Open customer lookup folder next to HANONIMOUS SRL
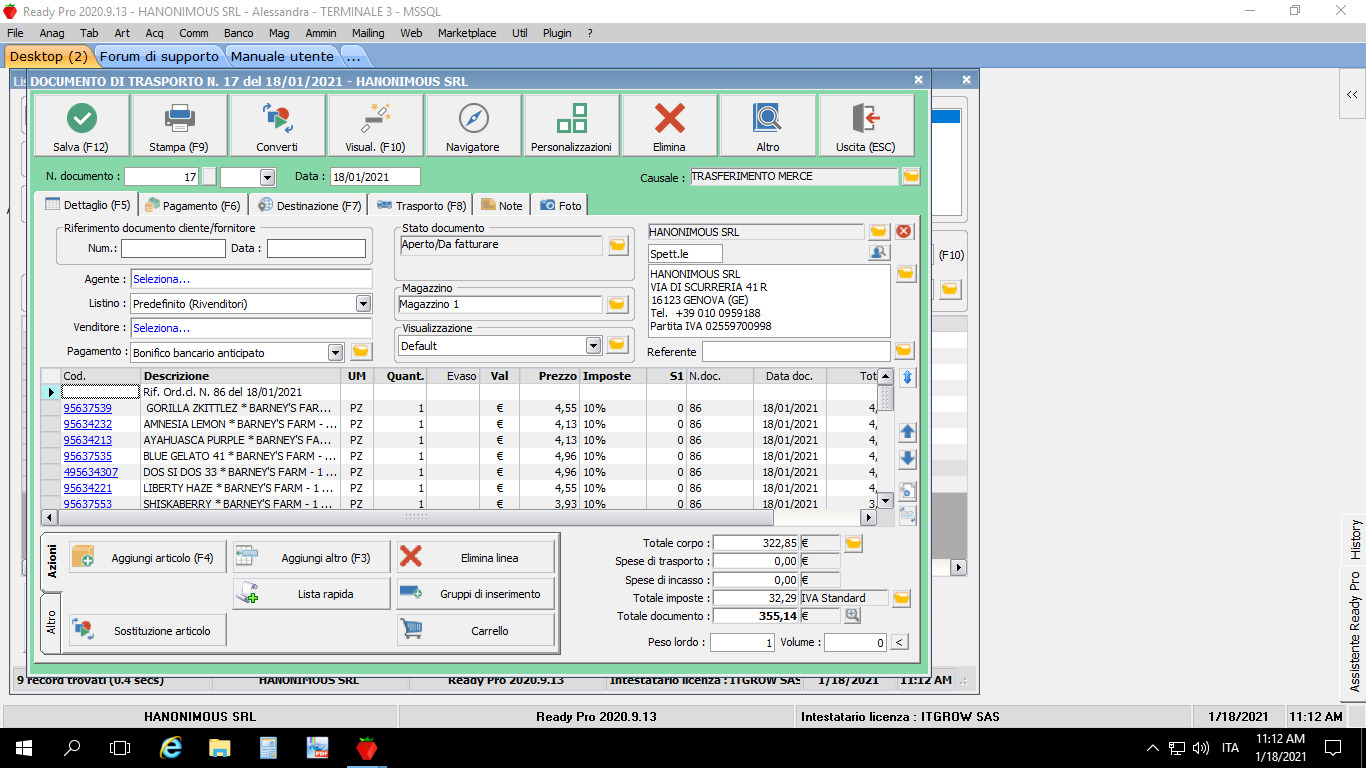The height and width of the screenshot is (768, 1366). (879, 232)
